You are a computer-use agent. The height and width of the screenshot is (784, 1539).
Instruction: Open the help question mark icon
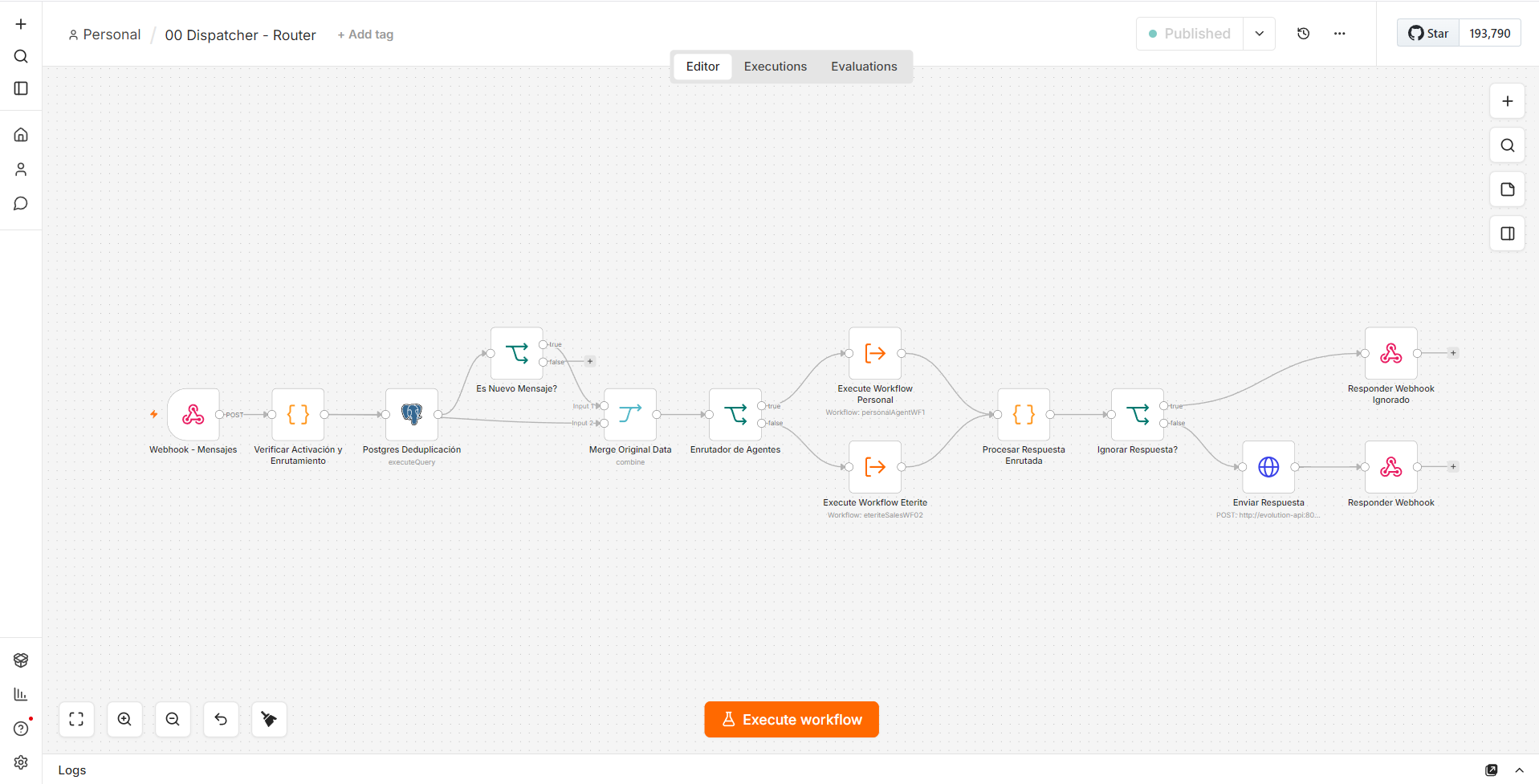pyautogui.click(x=21, y=729)
